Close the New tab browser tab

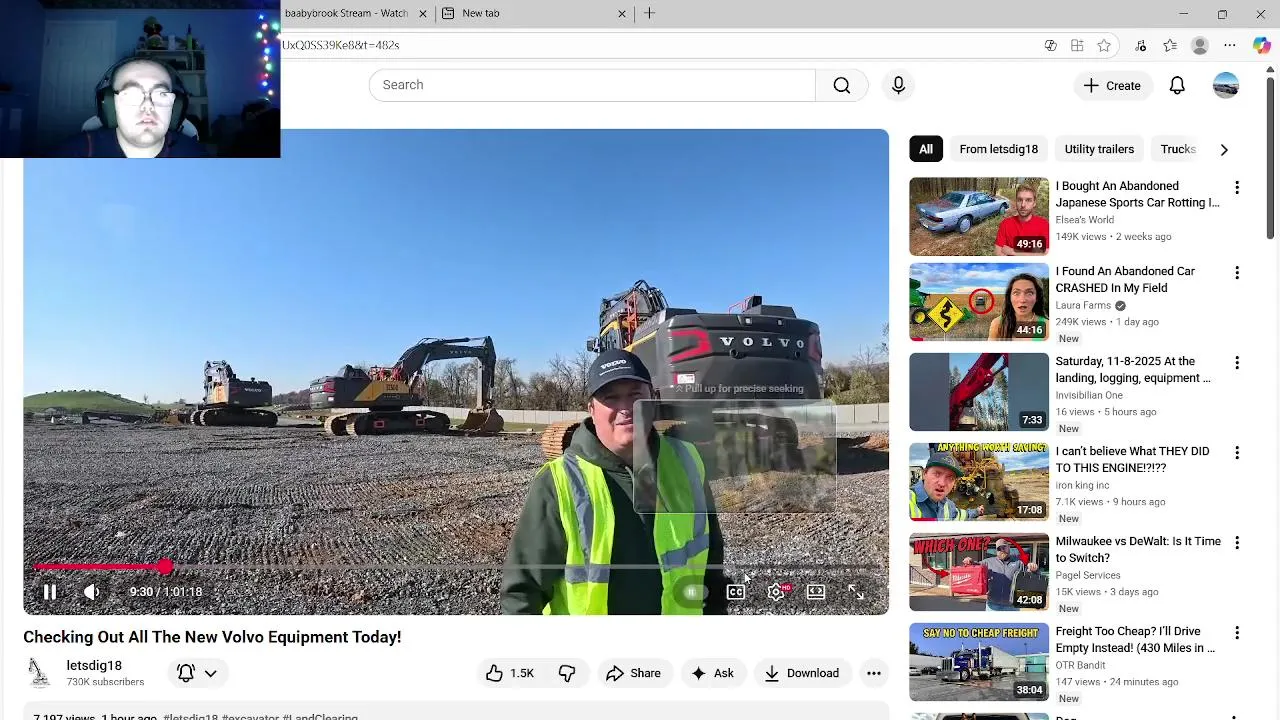tap(622, 13)
